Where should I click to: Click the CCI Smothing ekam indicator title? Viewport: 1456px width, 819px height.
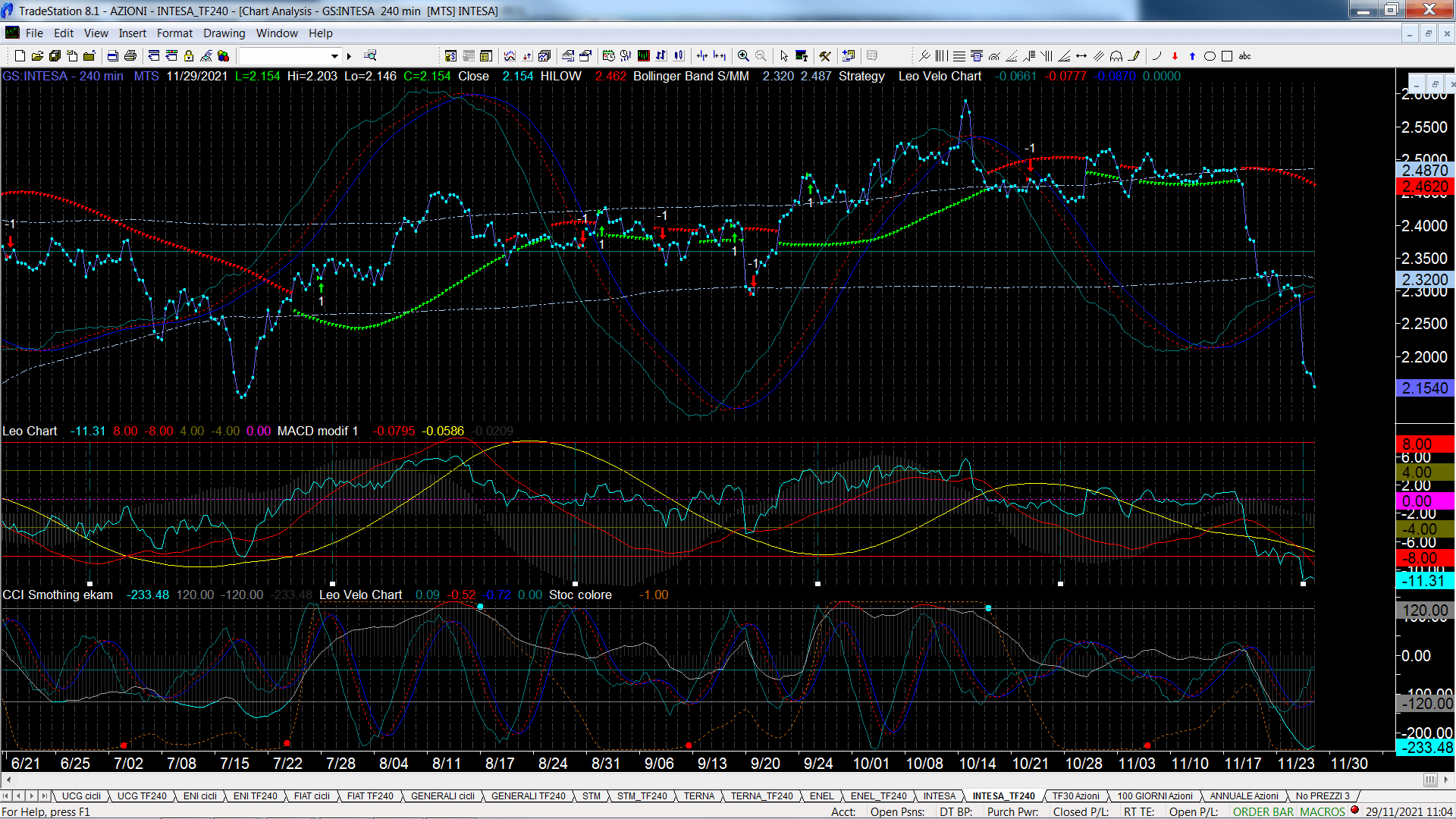(x=58, y=595)
